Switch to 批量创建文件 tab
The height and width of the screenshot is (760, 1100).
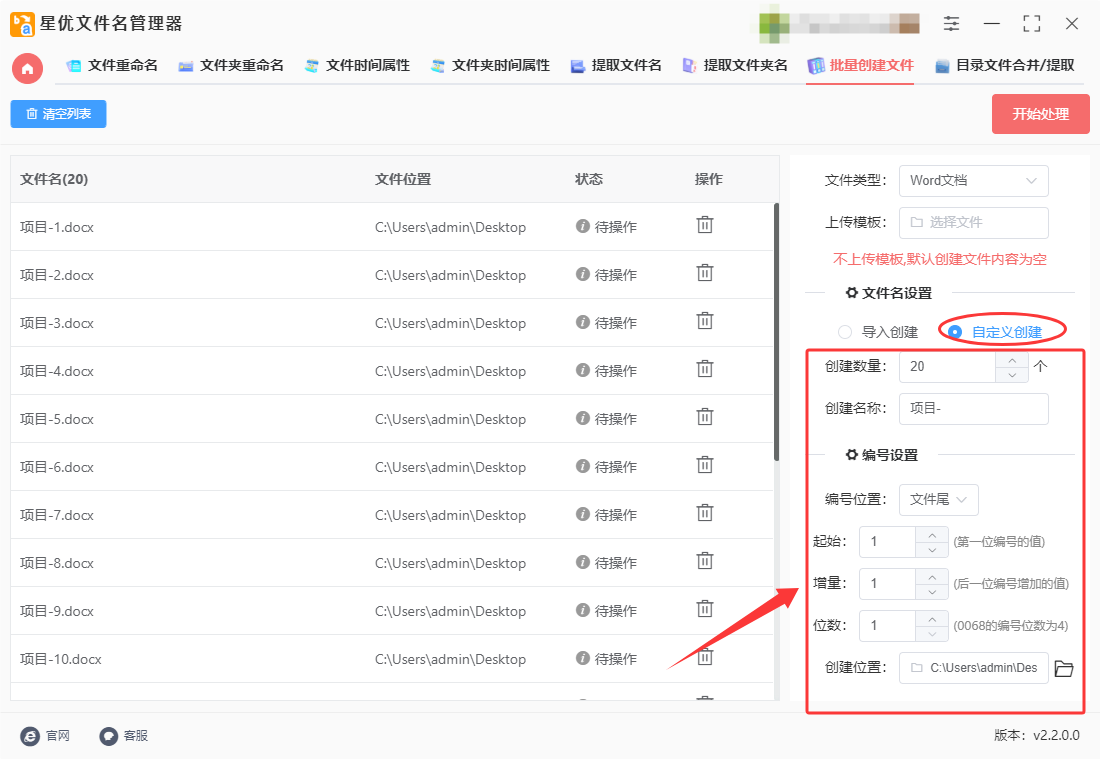coord(860,66)
